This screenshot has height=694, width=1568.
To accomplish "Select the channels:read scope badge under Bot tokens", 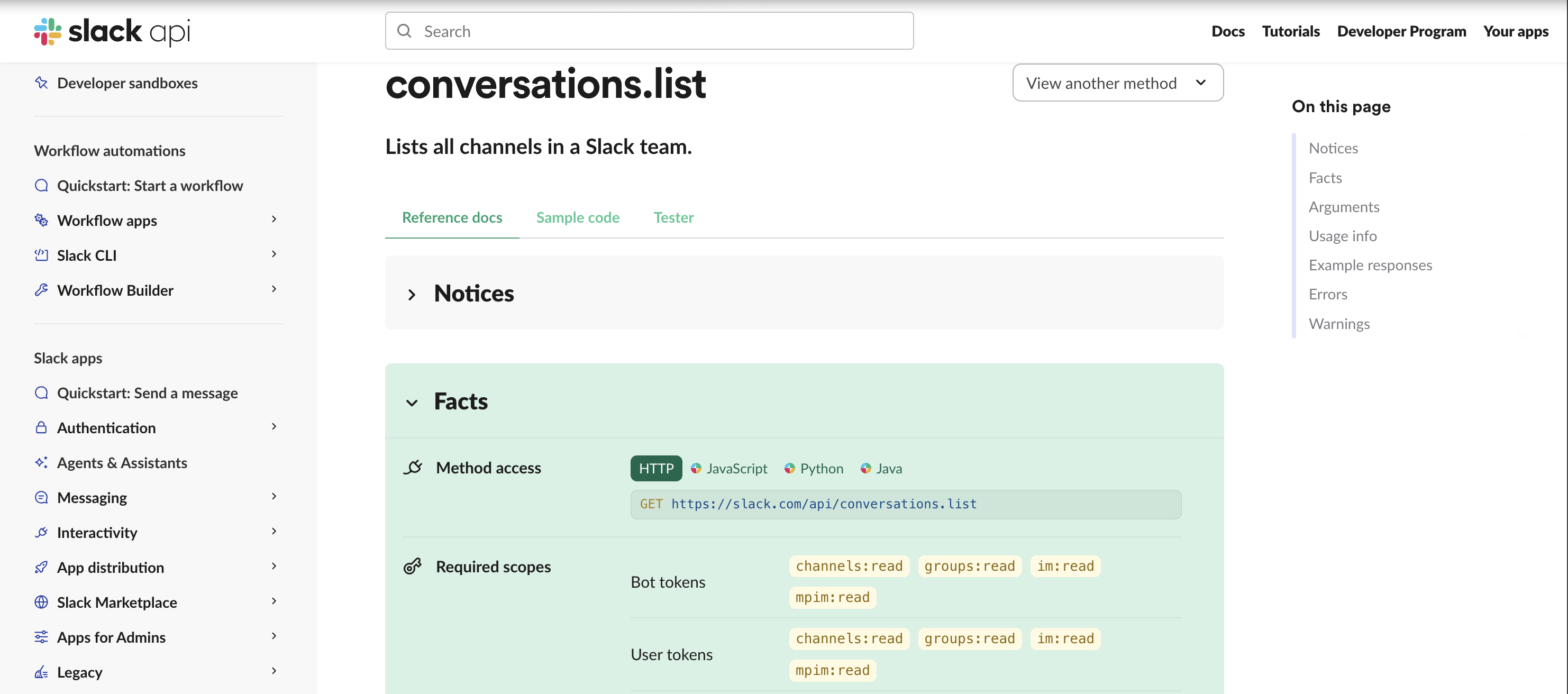I will pos(849,565).
